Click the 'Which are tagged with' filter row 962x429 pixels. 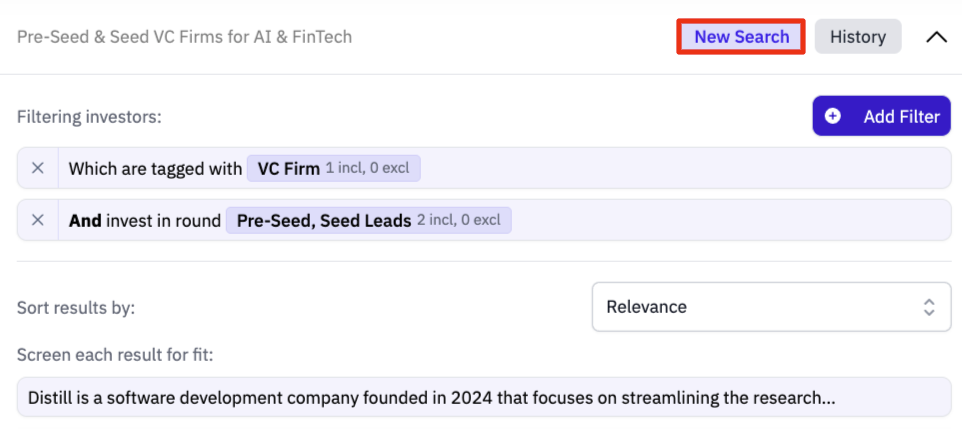[x=484, y=168]
